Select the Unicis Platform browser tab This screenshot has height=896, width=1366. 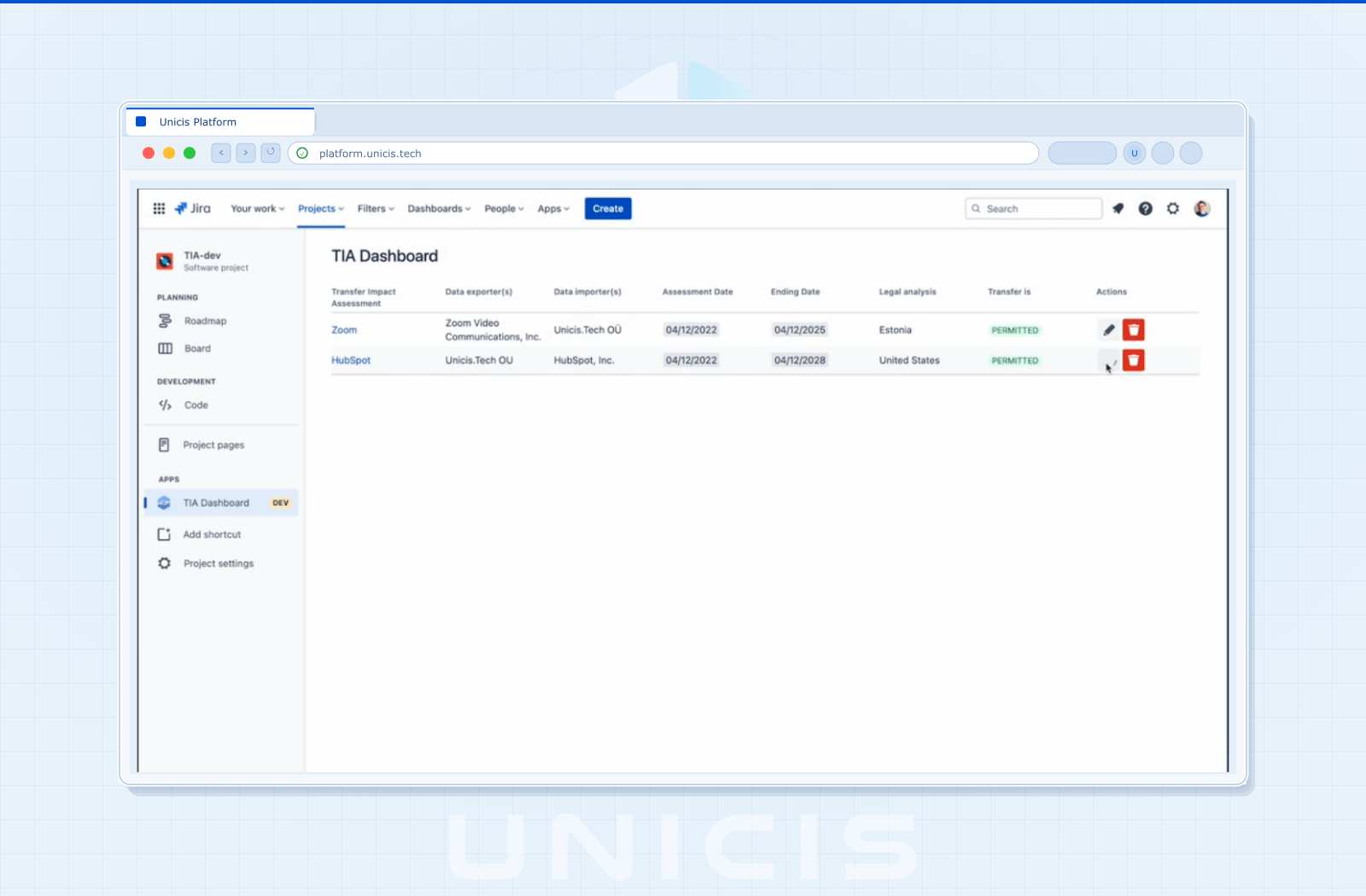(x=220, y=122)
